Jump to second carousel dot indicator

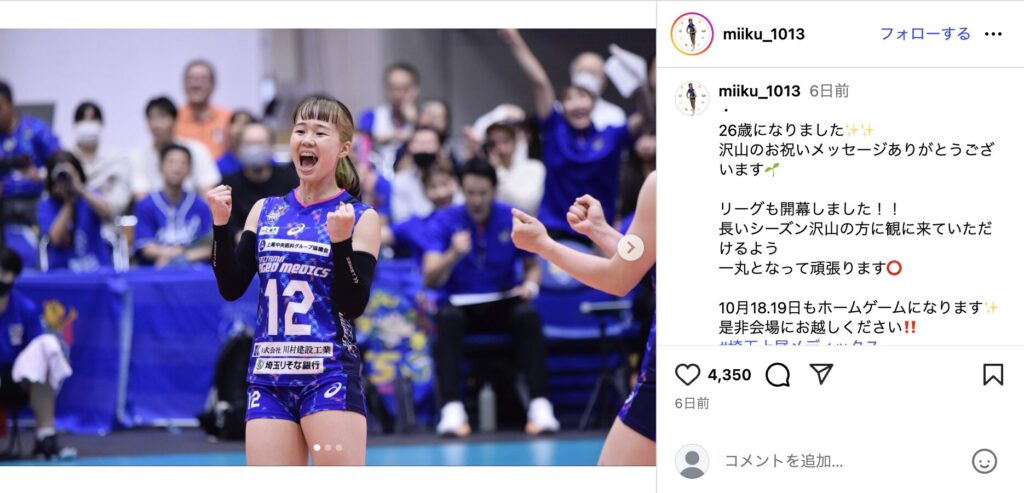[x=328, y=448]
